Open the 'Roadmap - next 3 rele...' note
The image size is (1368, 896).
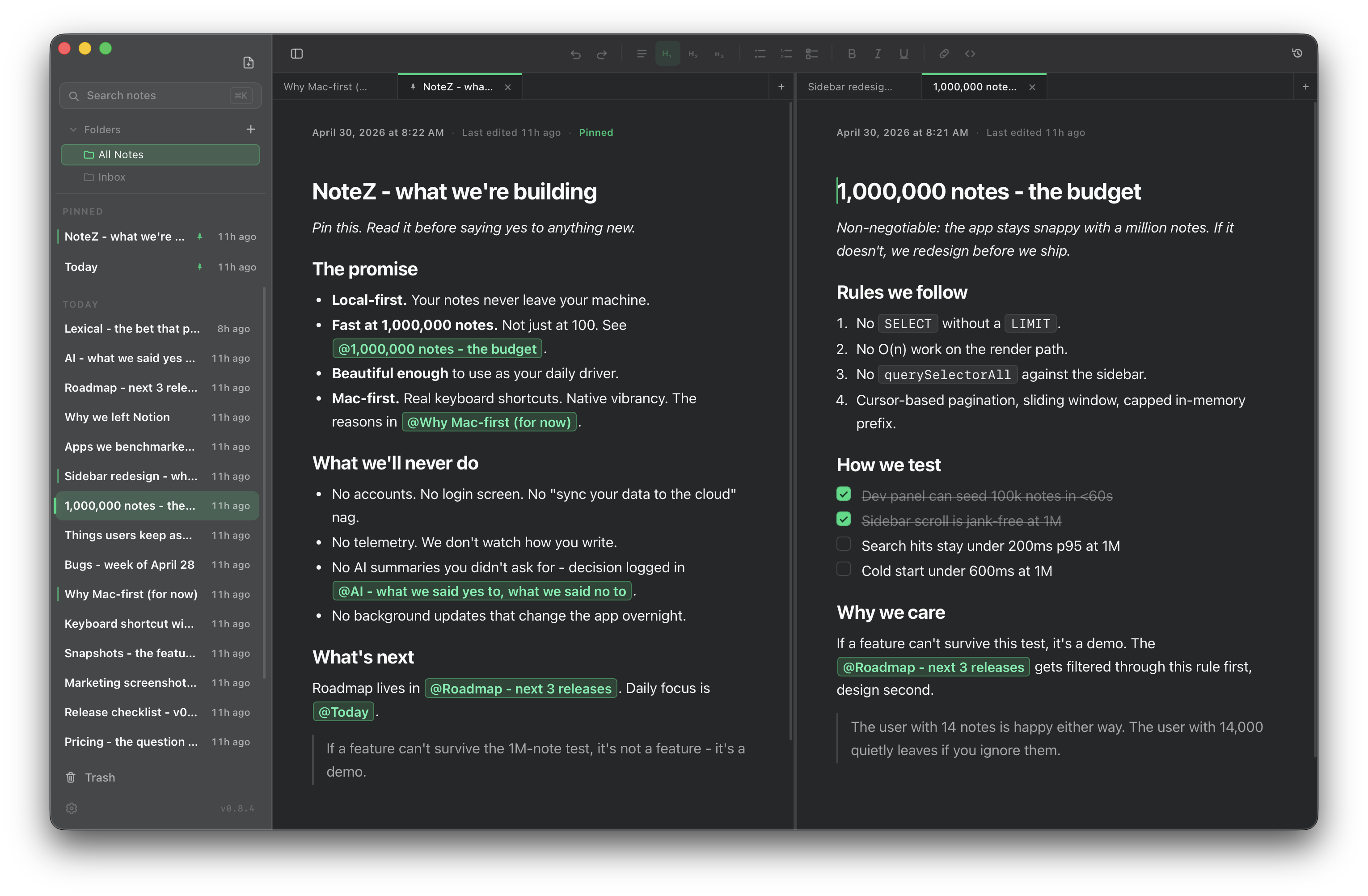tap(157, 387)
